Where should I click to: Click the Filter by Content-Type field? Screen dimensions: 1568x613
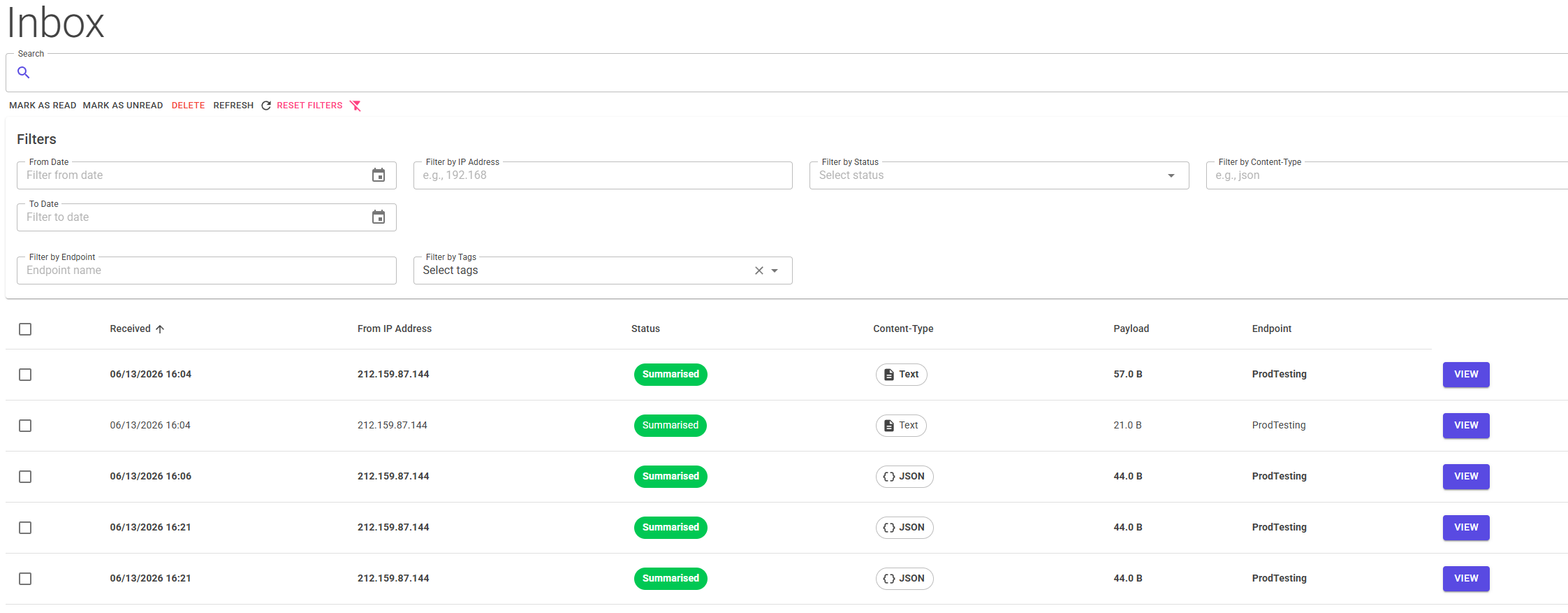click(x=1387, y=175)
